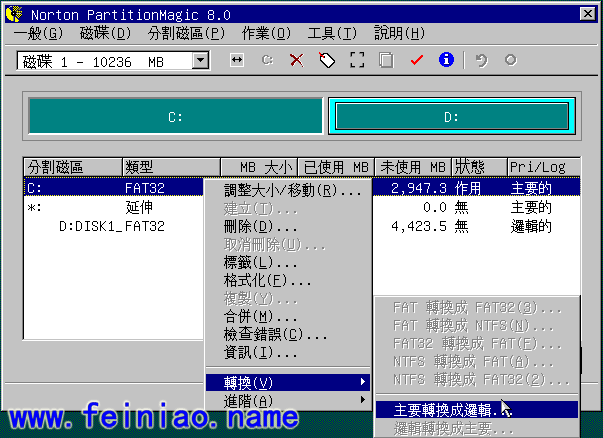The height and width of the screenshot is (438, 603).
Task: Click the label tag toolbar icon
Action: (x=326, y=60)
